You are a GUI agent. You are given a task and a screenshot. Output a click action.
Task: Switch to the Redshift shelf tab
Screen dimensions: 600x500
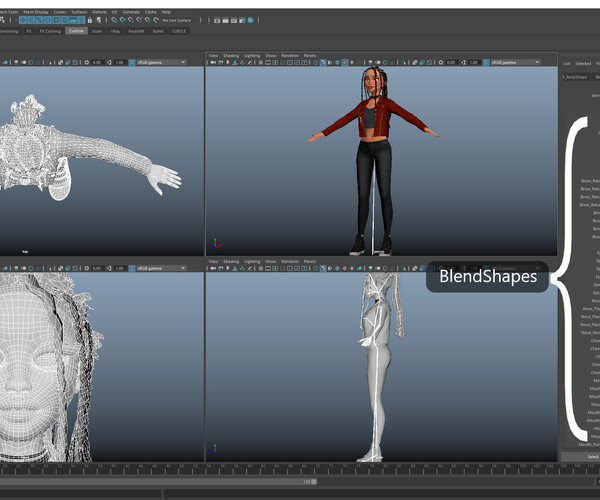click(x=136, y=31)
